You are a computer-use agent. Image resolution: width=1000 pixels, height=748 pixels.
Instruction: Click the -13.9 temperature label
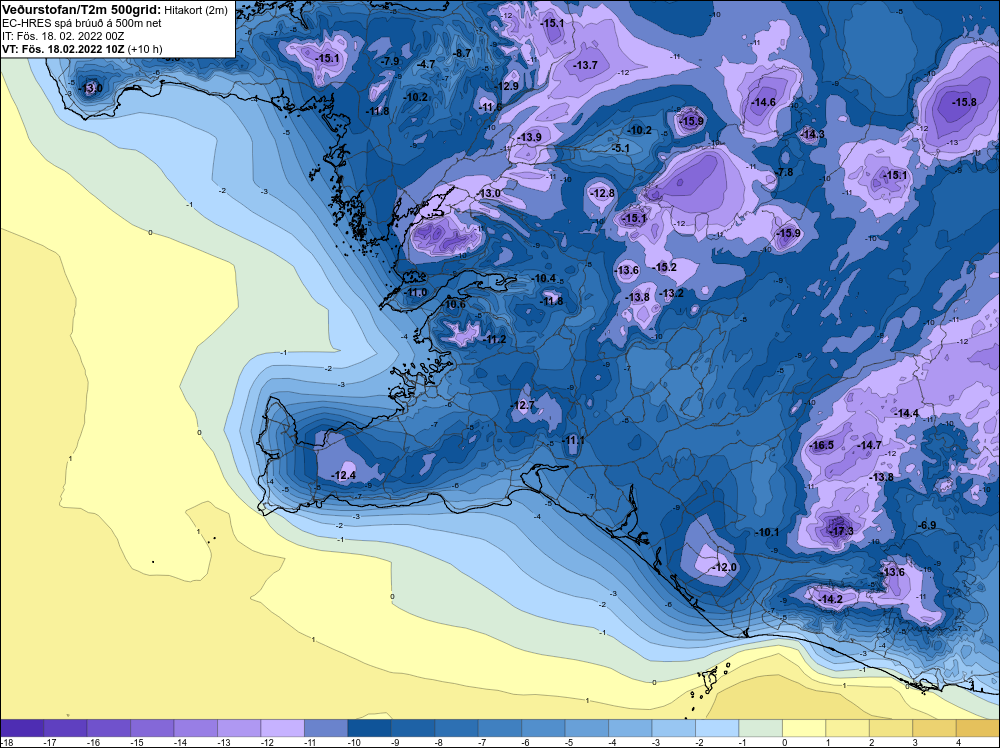click(x=529, y=137)
